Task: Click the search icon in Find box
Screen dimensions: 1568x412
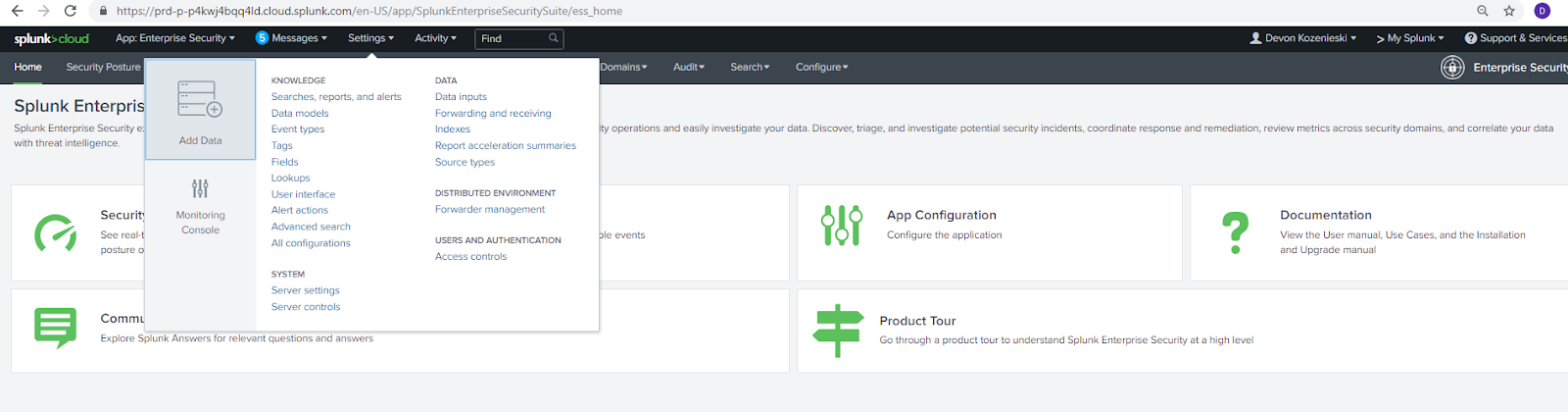Action: coord(554,38)
